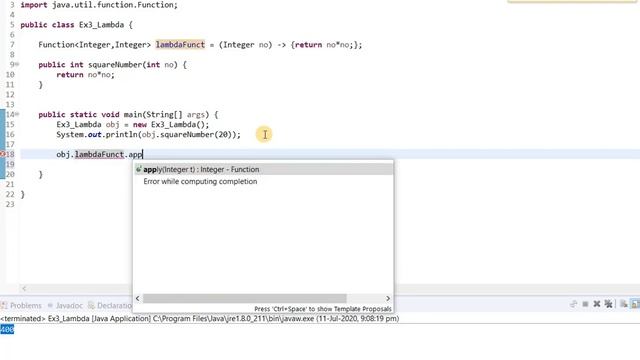Open the Declaration tab
The width and height of the screenshot is (640, 360).
pos(110,305)
